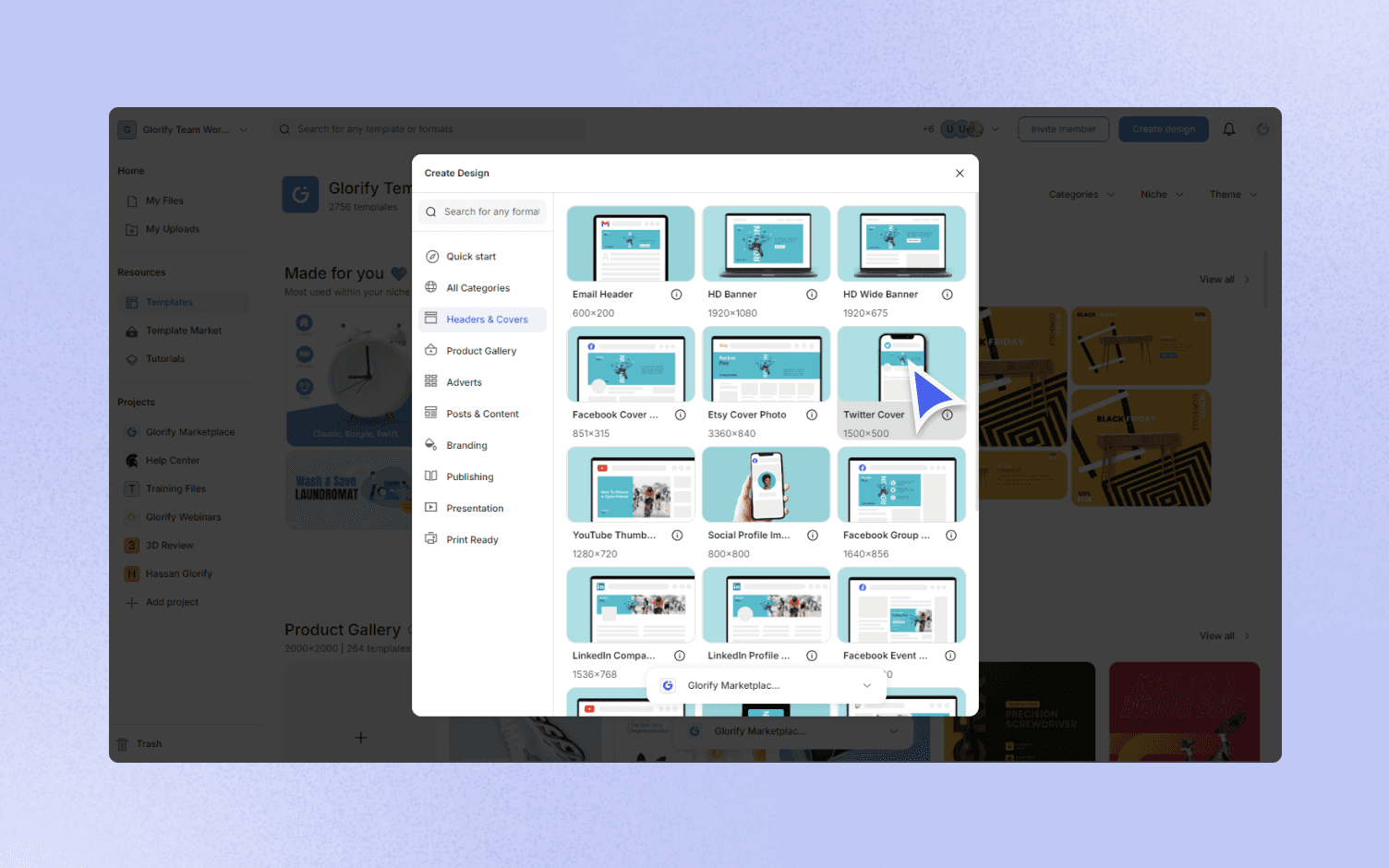1389x868 pixels.
Task: Choose the HD Banner thumbnail
Action: pos(767,244)
